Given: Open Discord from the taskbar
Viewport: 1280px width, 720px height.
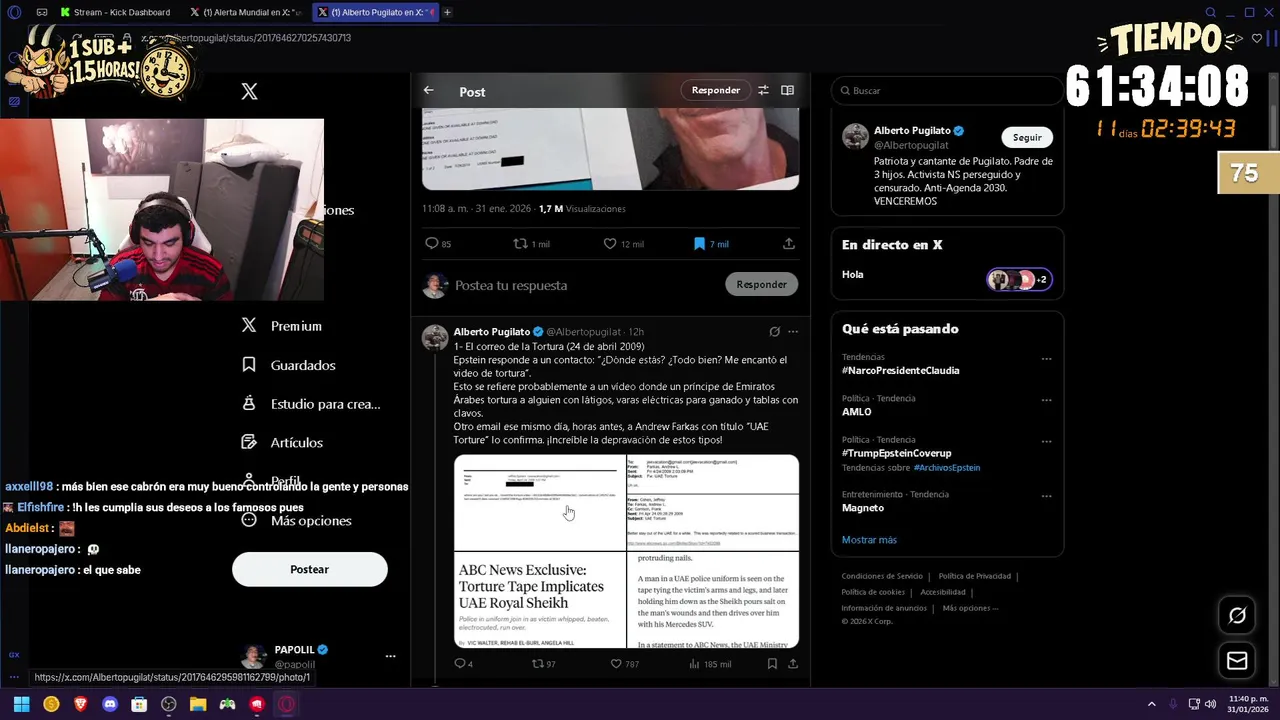Looking at the screenshot, I should (x=110, y=704).
